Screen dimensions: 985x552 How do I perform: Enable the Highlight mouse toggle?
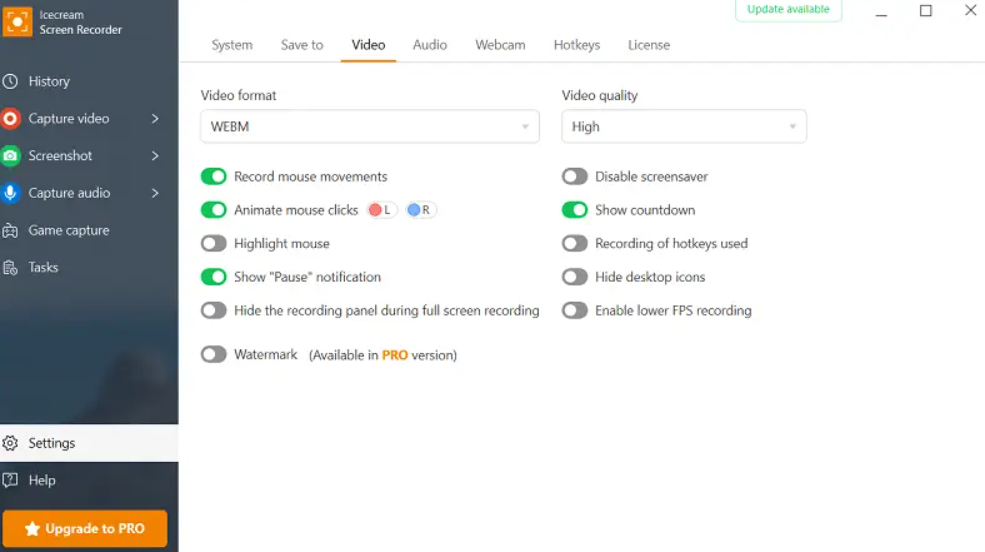214,244
